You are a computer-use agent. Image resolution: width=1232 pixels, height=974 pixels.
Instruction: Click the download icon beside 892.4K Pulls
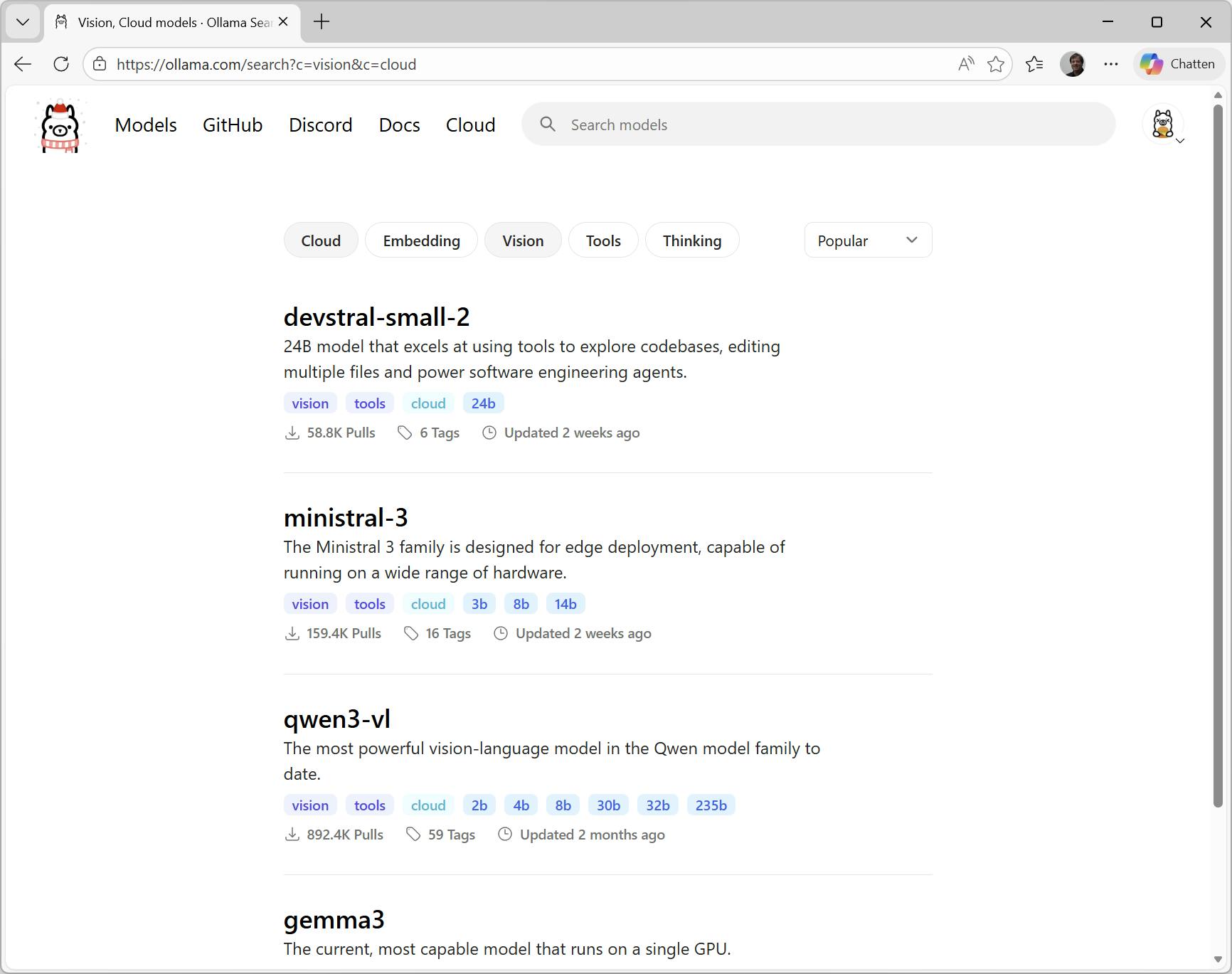(292, 835)
